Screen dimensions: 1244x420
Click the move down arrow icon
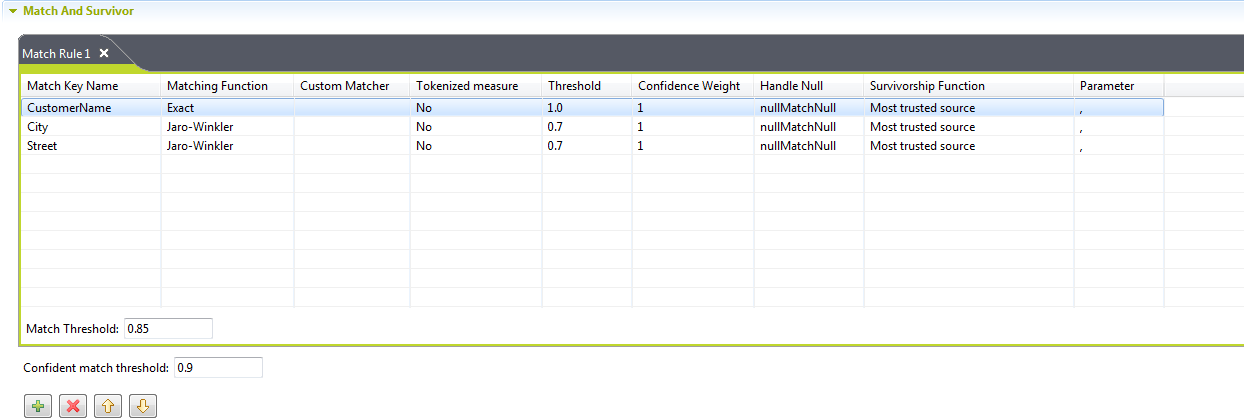[142, 405]
